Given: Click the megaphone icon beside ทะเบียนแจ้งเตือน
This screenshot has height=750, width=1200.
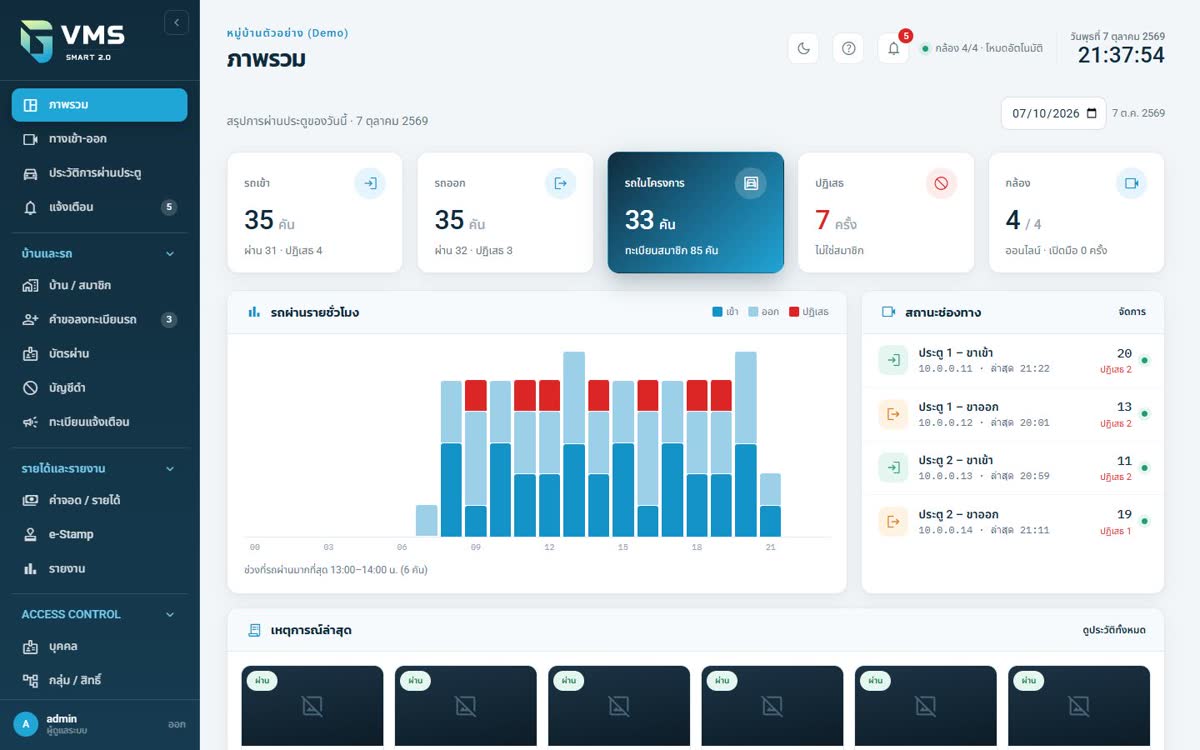Looking at the screenshot, I should click(30, 422).
